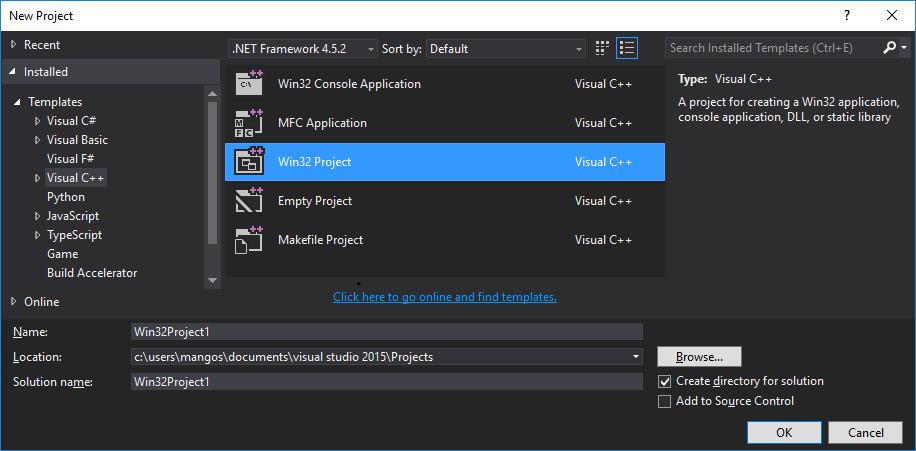Image resolution: width=916 pixels, height=451 pixels.
Task: Select Visual F# in templates tree
Action: click(x=71, y=159)
